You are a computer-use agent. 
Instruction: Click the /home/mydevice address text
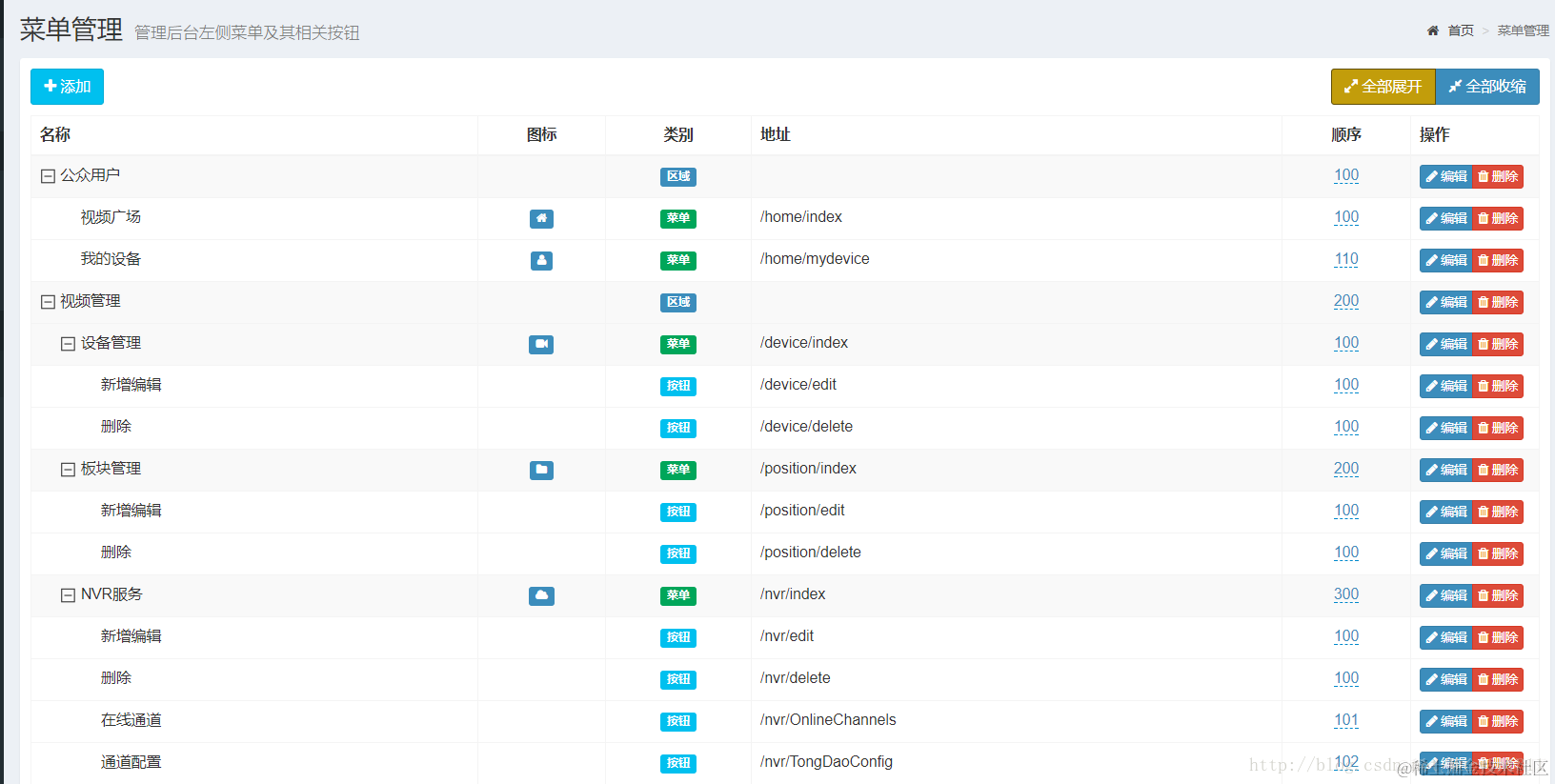(x=815, y=259)
